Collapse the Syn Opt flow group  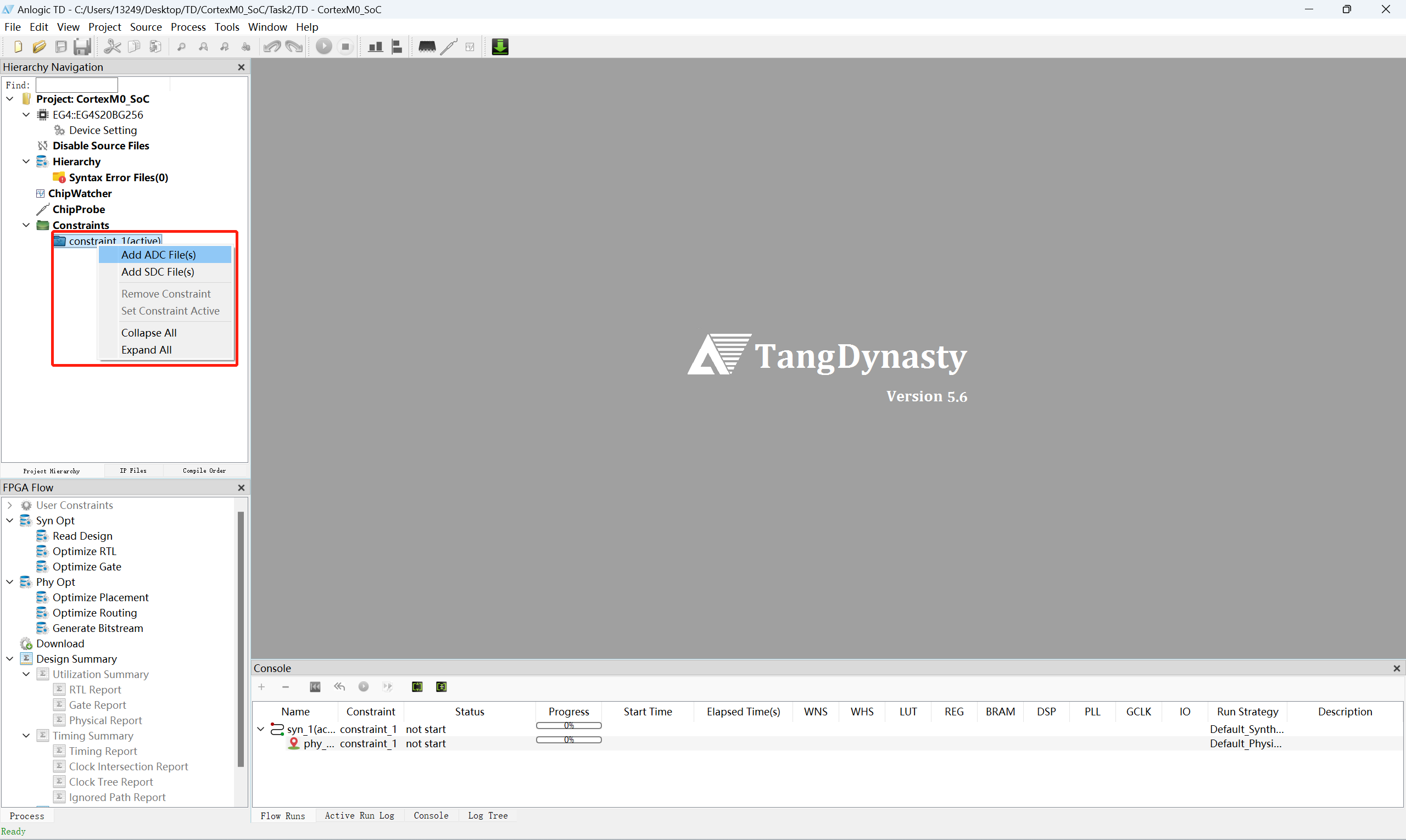10,520
